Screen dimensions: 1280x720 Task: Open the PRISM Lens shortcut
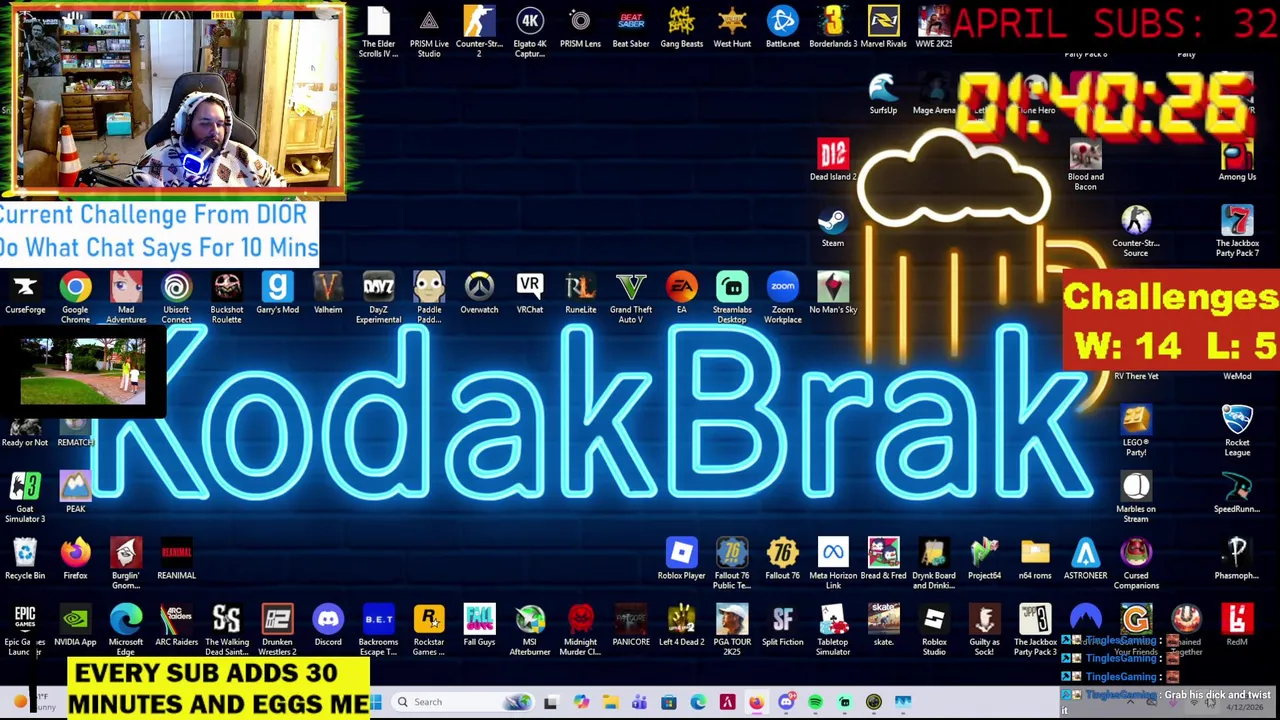tap(580, 28)
